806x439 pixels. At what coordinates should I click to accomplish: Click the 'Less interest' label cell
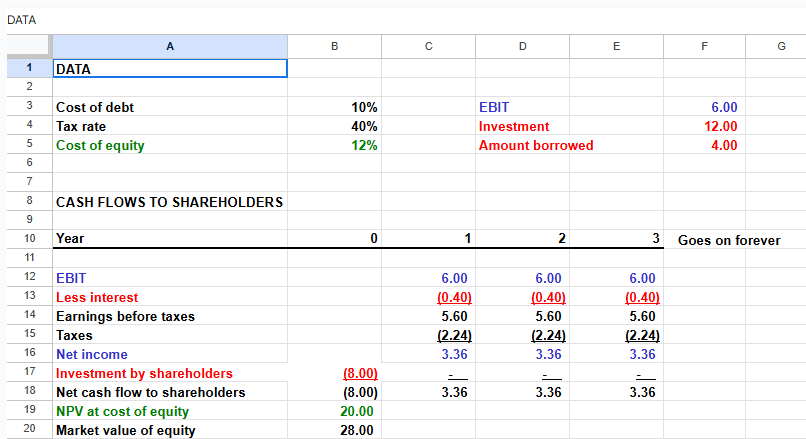tap(168, 297)
